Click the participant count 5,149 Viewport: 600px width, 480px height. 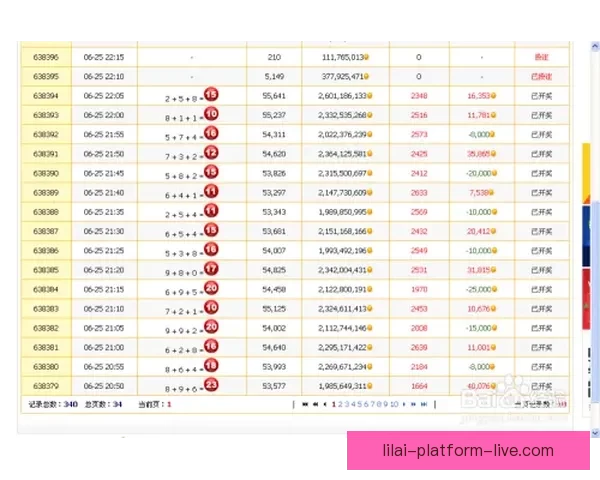click(x=274, y=77)
